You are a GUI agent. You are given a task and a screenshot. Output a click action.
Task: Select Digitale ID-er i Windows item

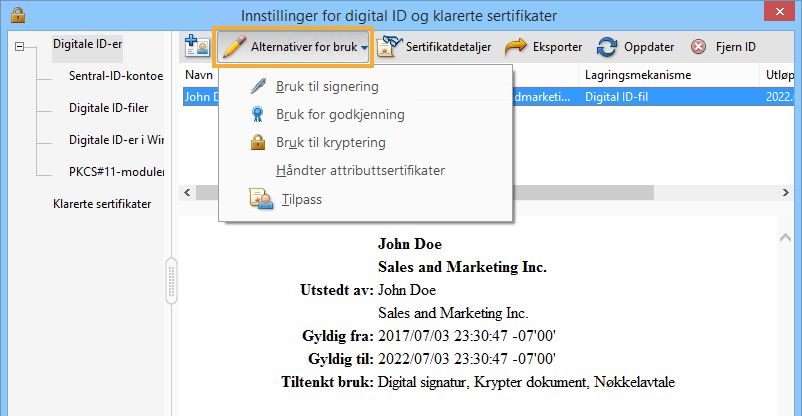[x=116, y=140]
